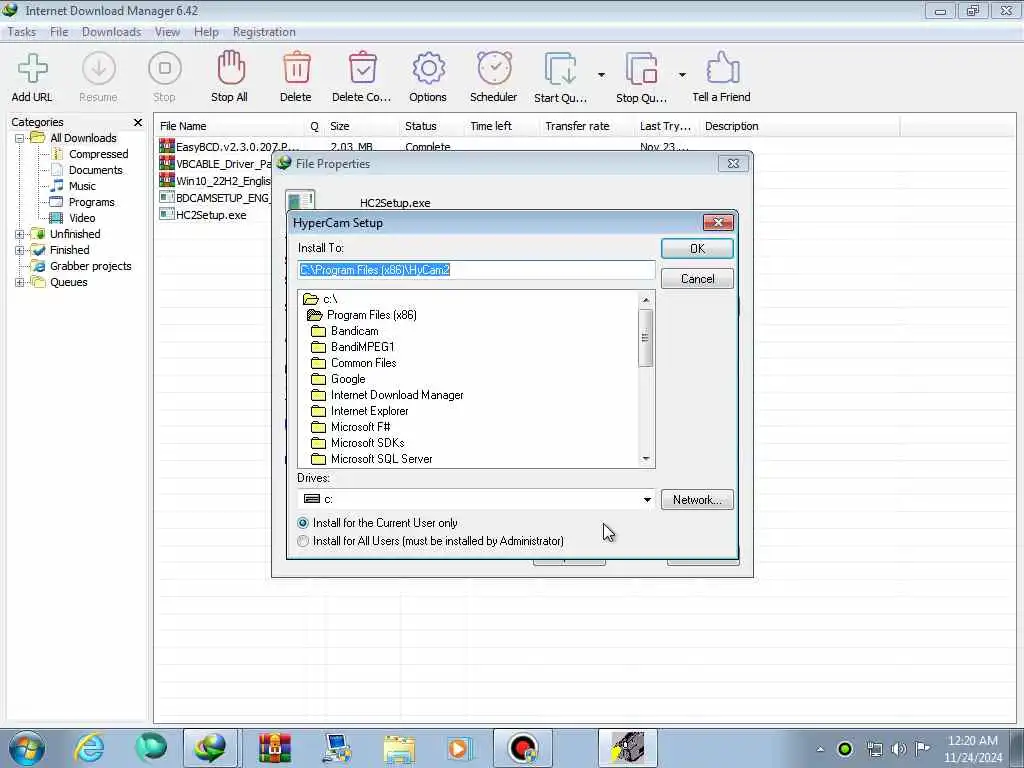Image resolution: width=1024 pixels, height=768 pixels.
Task: Select Install for the Current User only
Action: coord(378,523)
